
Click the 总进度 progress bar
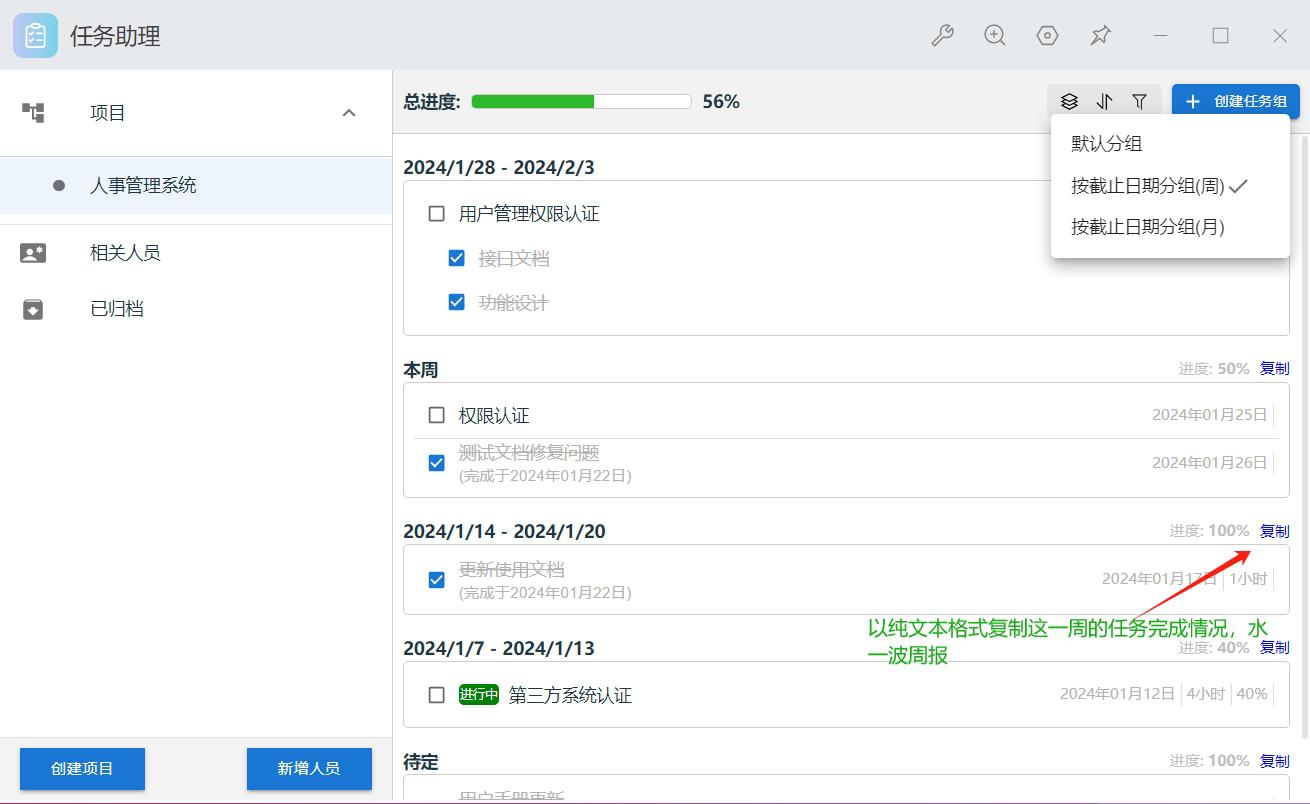click(x=581, y=101)
